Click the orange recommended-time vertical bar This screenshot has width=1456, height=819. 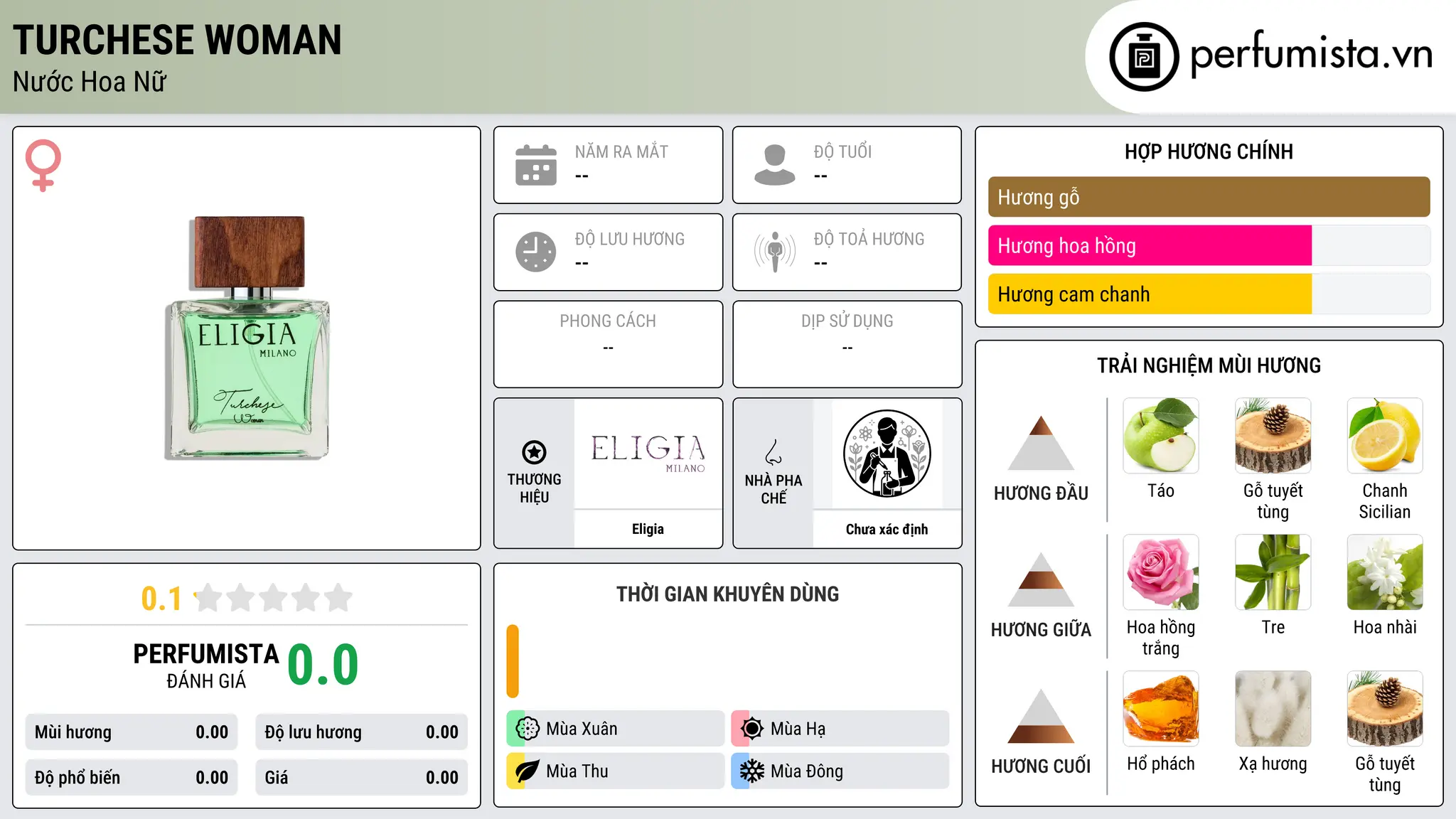(513, 661)
